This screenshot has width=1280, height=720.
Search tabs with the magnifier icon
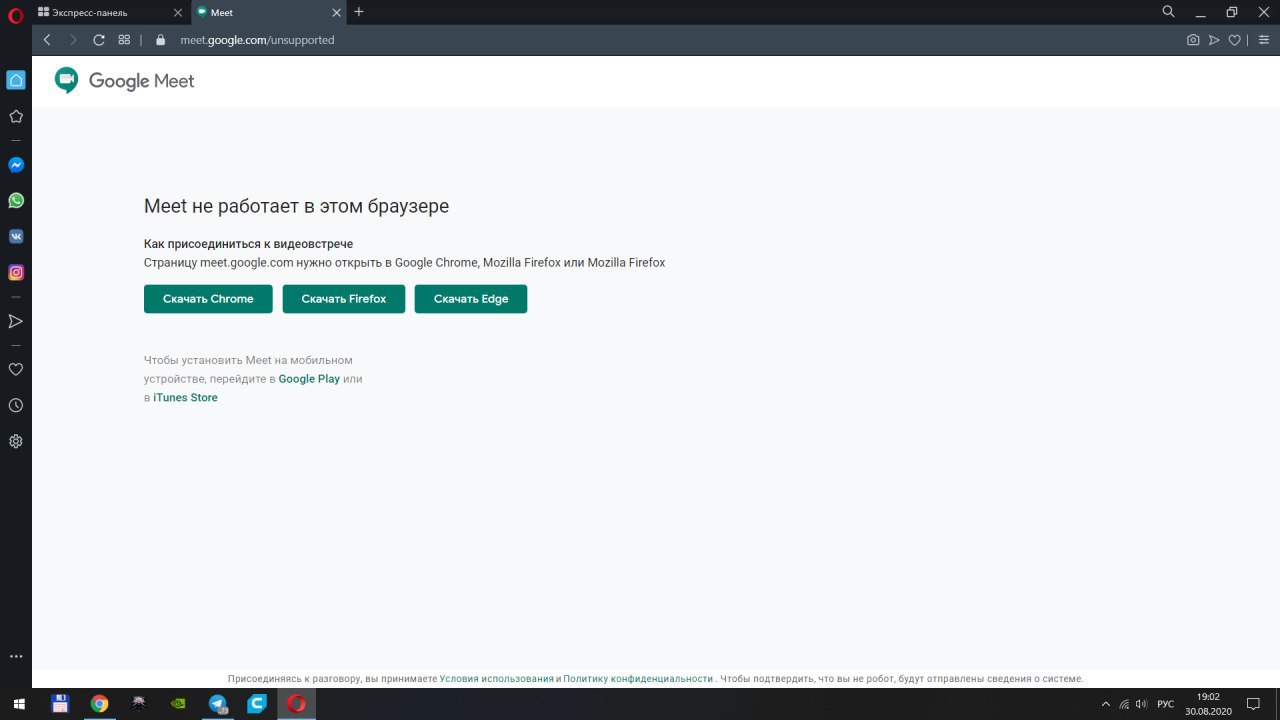click(x=1168, y=12)
